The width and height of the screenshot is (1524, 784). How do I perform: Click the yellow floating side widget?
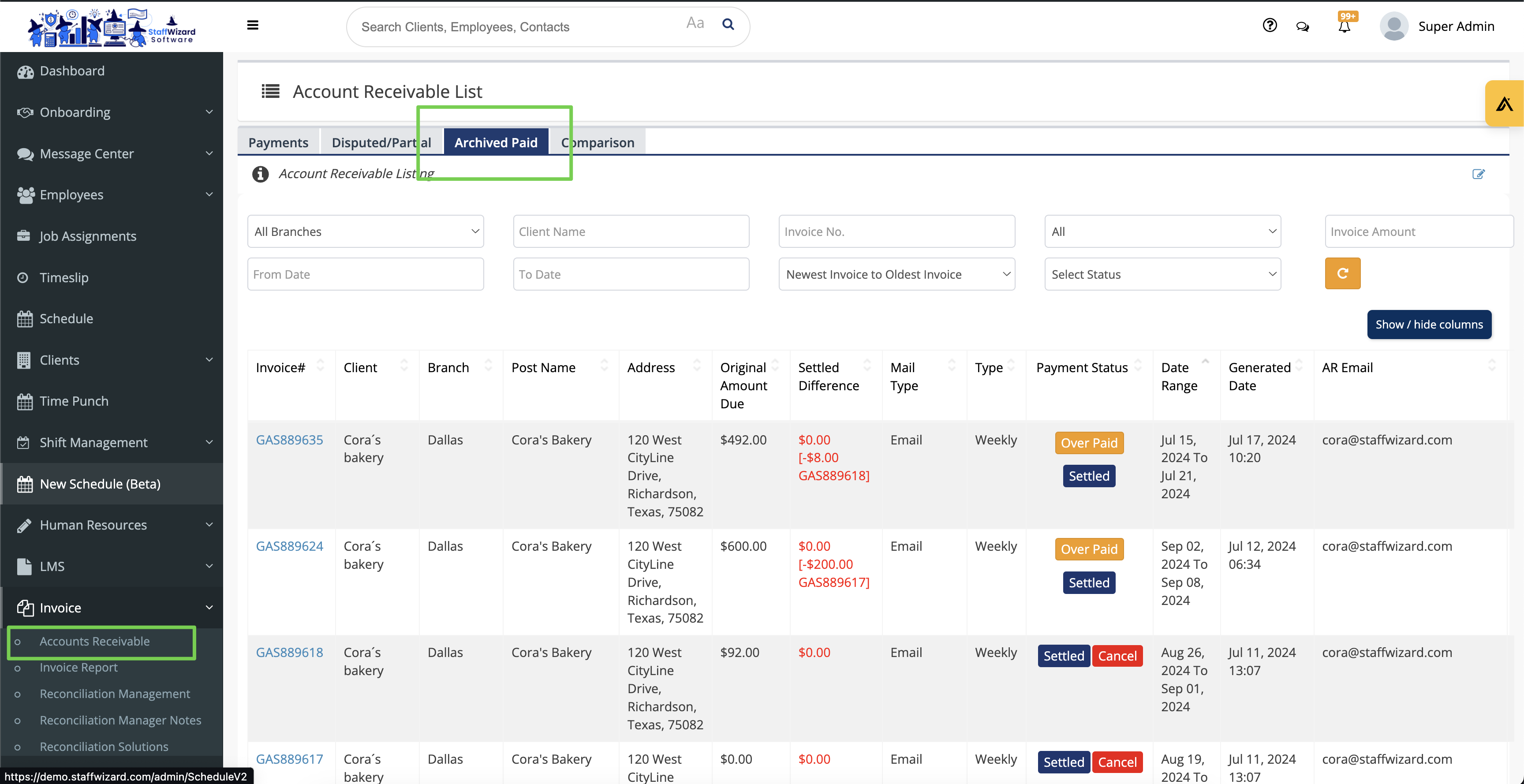pyautogui.click(x=1504, y=104)
